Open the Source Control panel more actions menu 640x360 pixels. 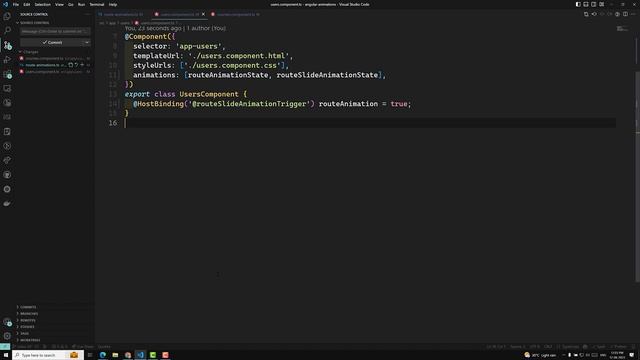[87, 14]
